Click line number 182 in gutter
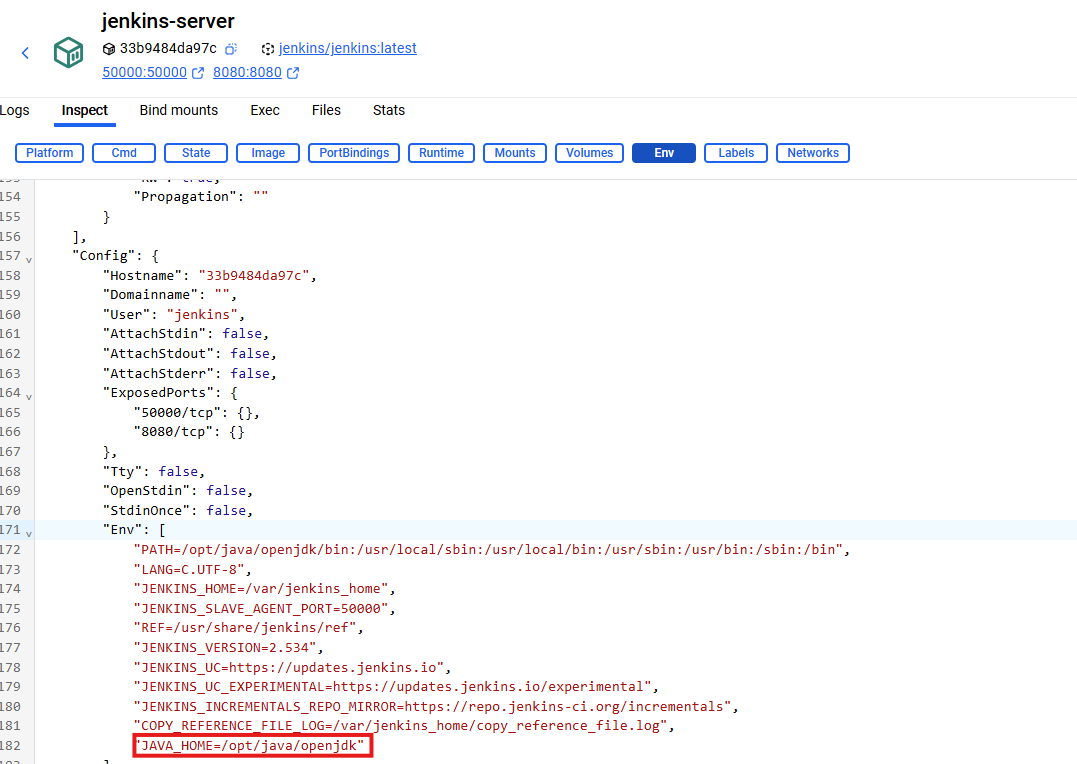Viewport: 1077px width, 764px height. tap(10, 746)
